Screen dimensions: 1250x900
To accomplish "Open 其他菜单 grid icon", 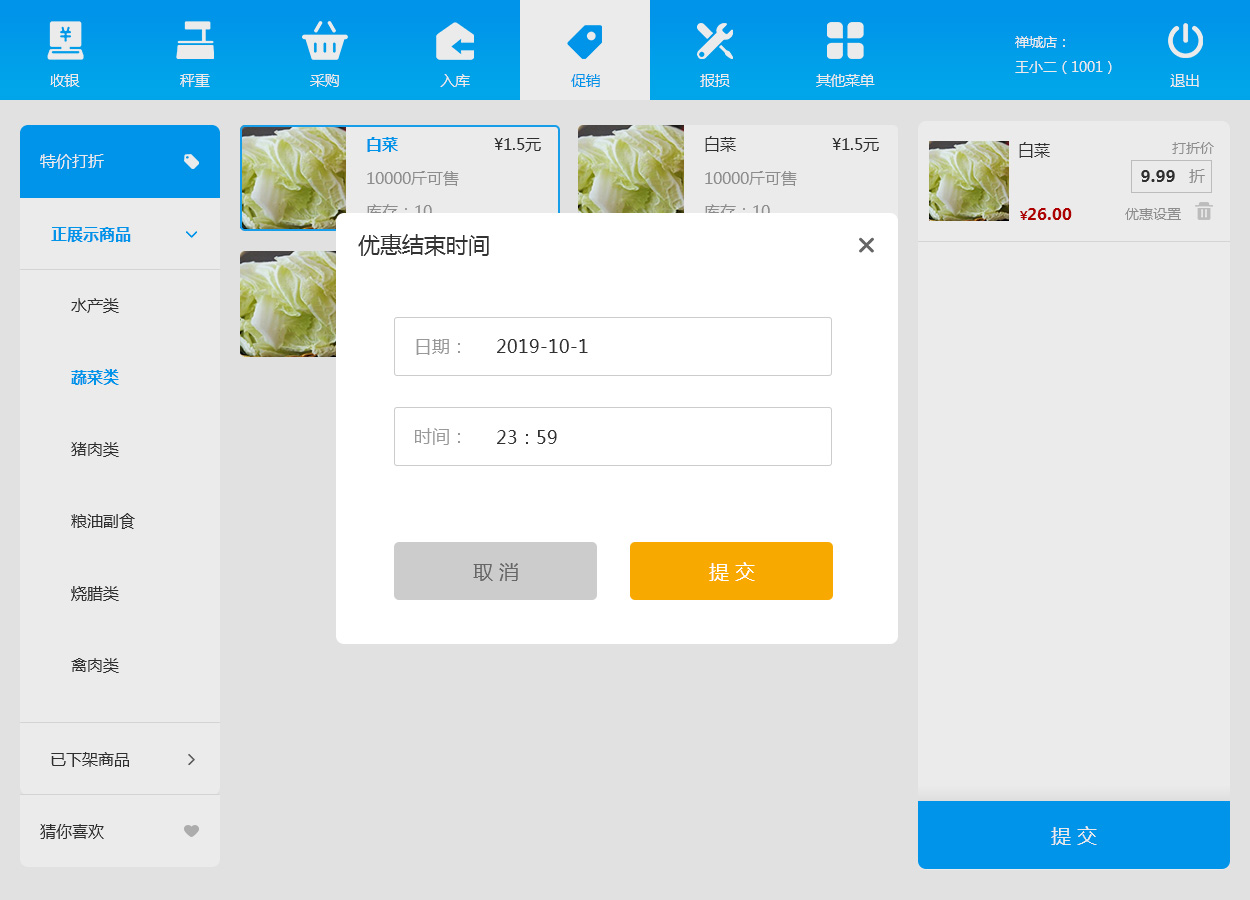I will point(845,42).
